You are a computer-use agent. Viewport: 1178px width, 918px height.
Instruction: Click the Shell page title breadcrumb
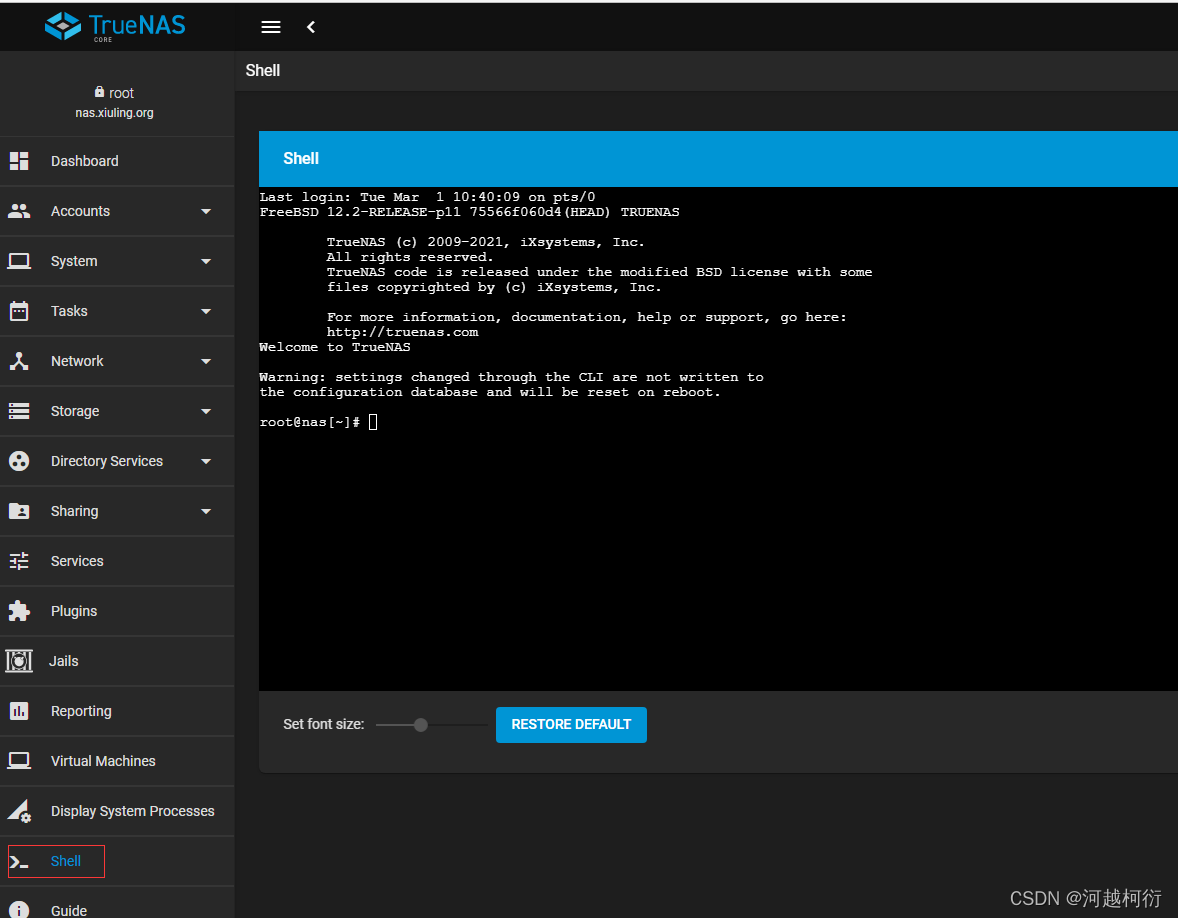click(262, 71)
